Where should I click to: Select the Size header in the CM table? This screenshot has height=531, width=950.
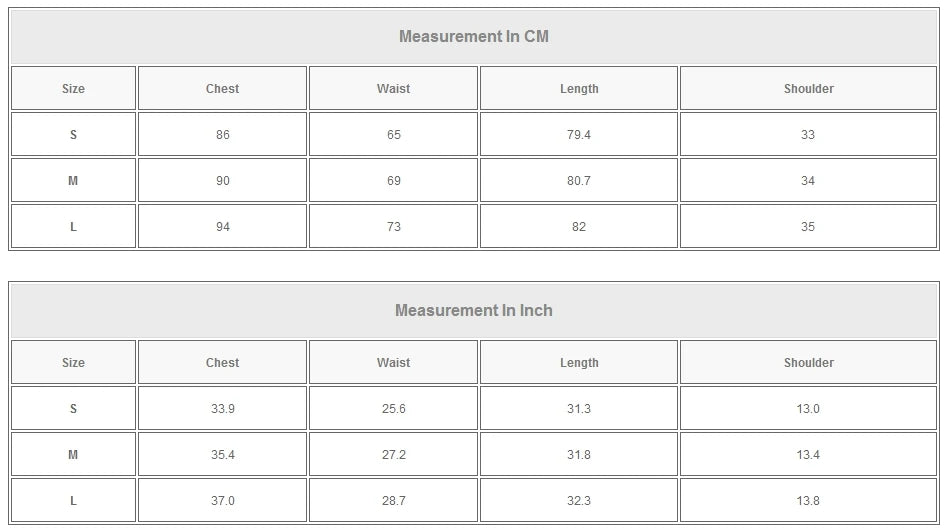[x=73, y=89]
